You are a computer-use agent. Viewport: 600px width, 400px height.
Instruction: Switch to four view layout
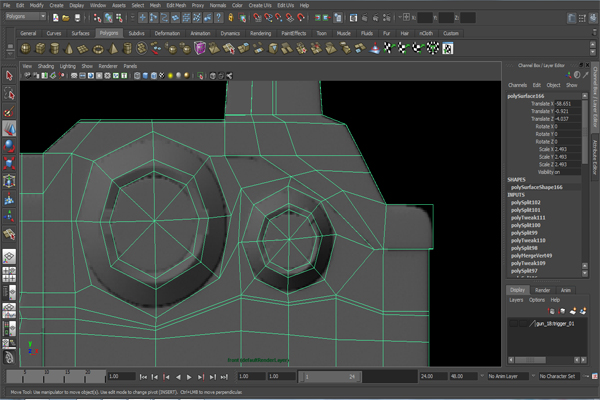9,274
